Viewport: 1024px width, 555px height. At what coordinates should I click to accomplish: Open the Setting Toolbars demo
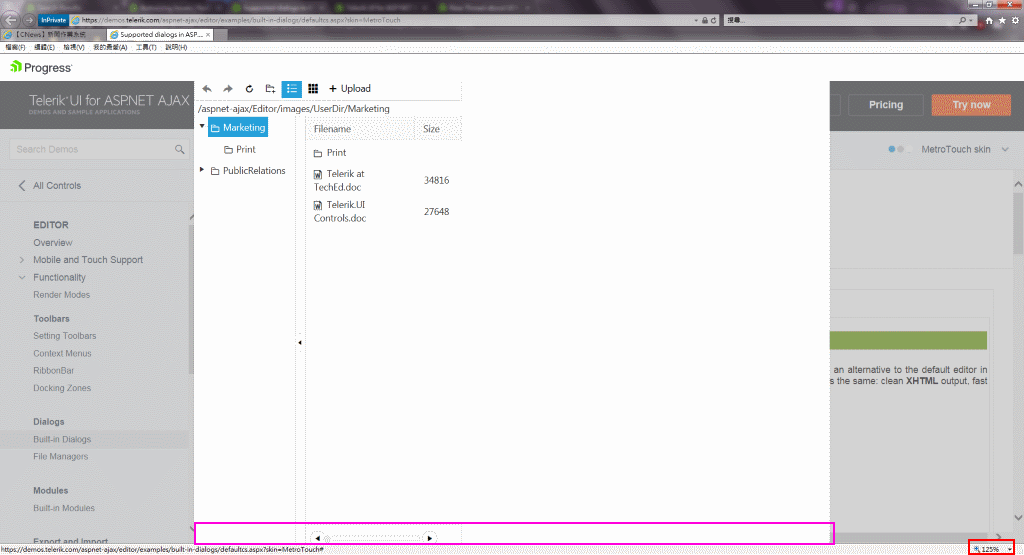pos(65,336)
